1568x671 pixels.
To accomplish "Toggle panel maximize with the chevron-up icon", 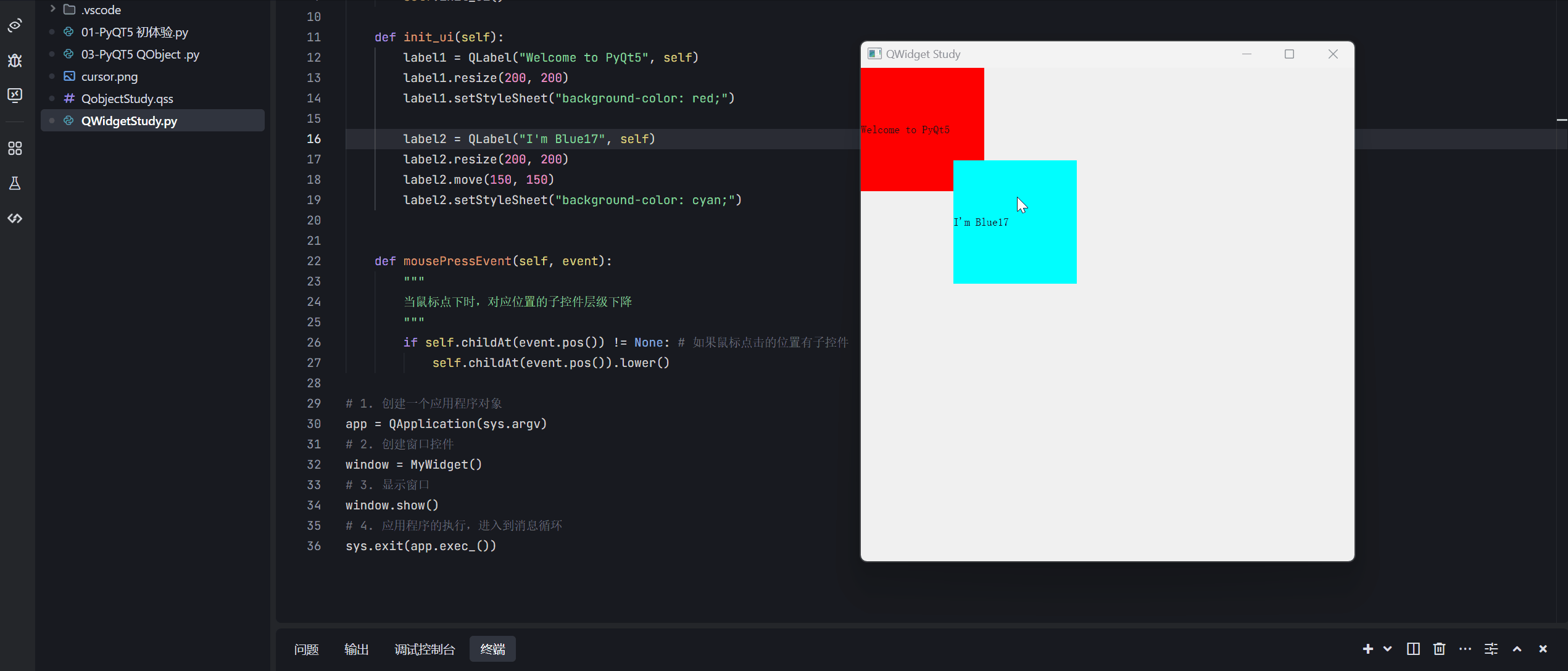I will (1517, 649).
